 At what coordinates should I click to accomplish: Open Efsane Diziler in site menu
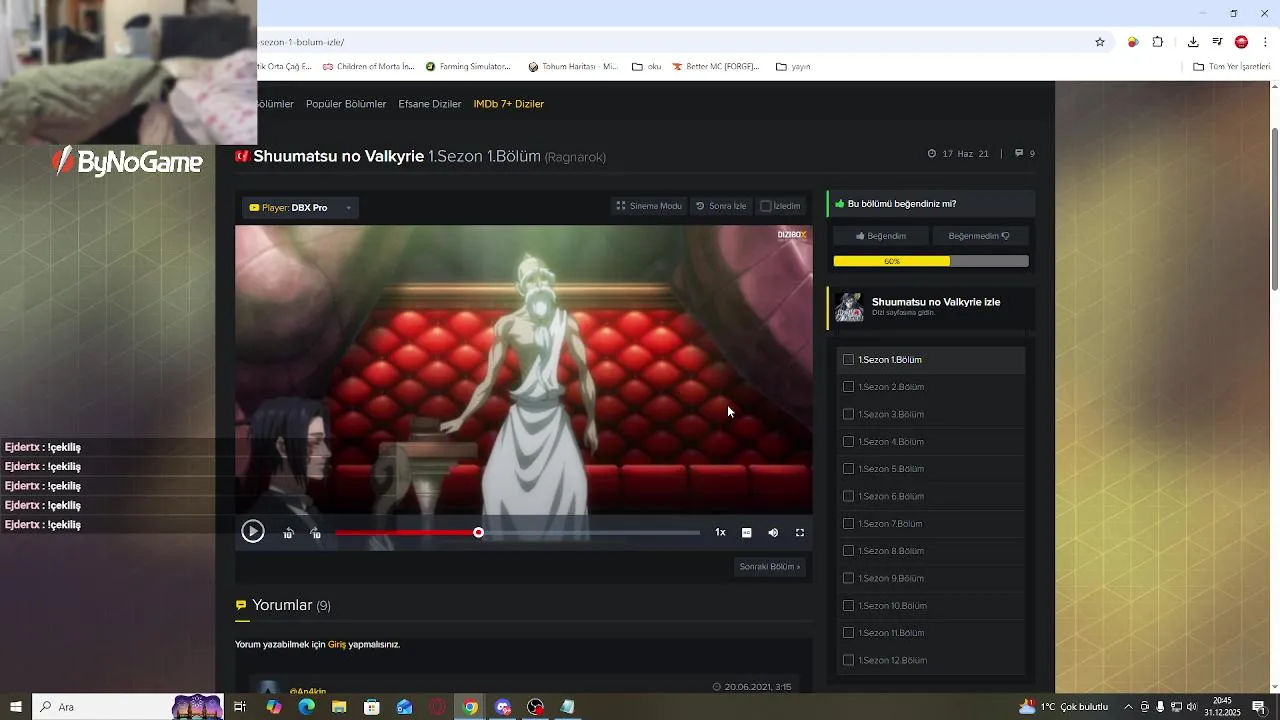tap(430, 104)
